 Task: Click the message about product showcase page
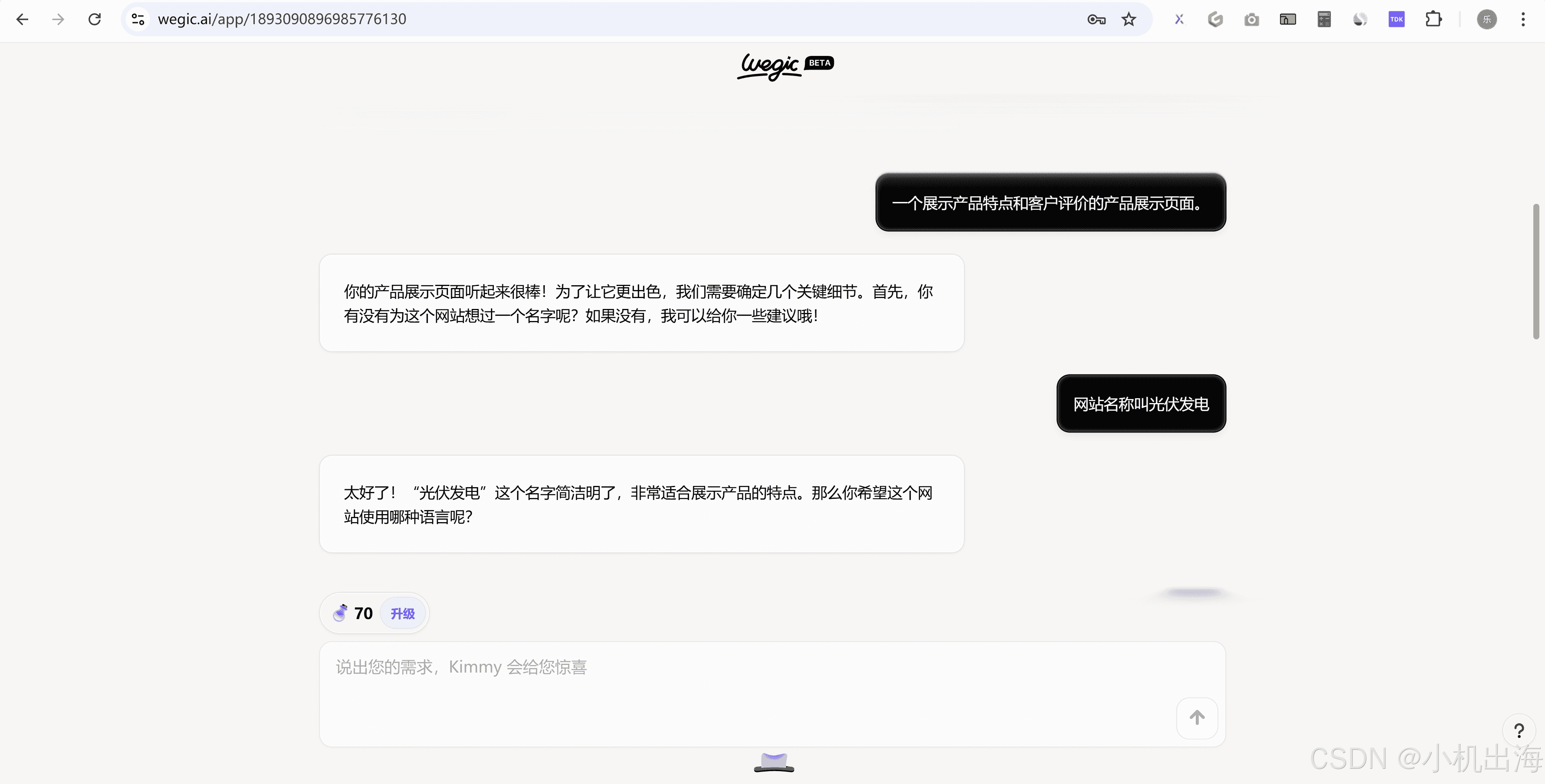coord(1051,203)
